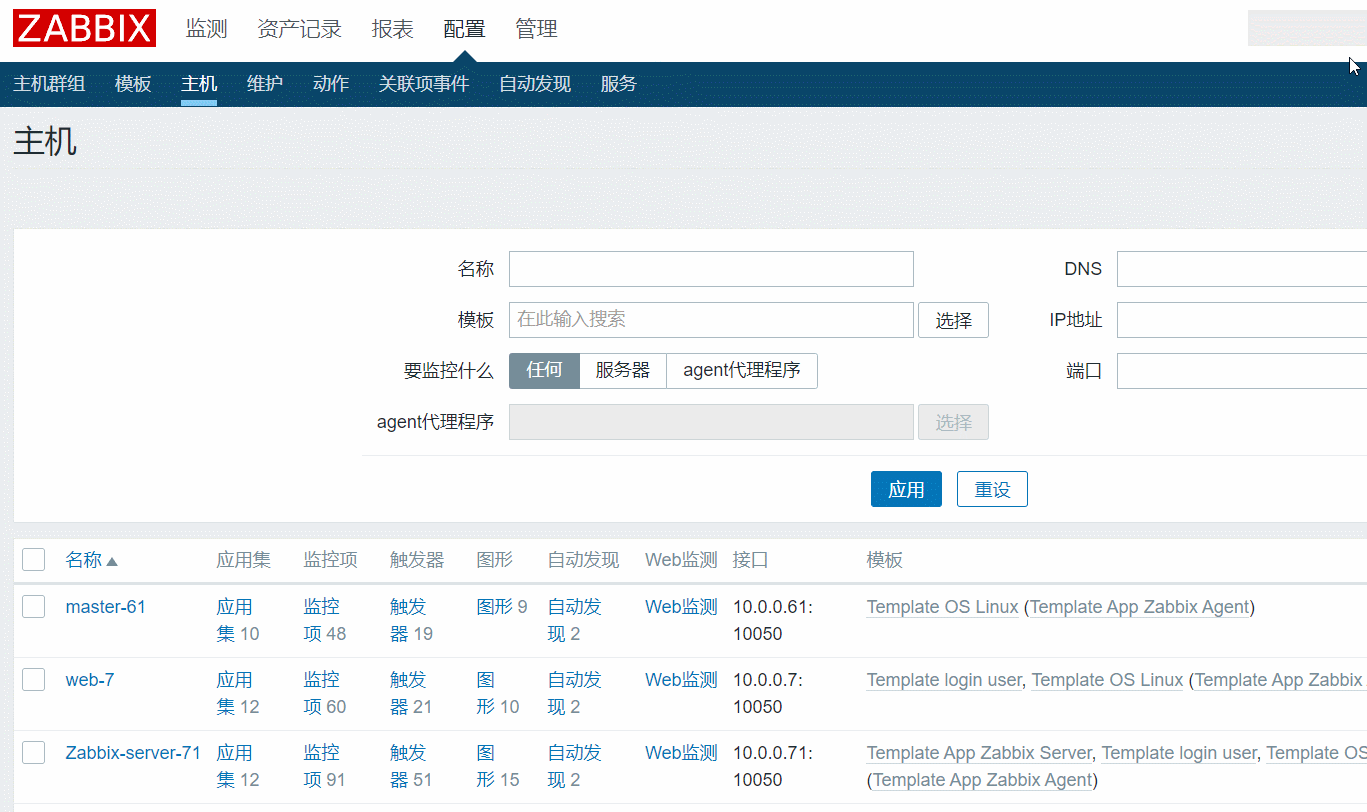Open host master-61

[x=106, y=607]
